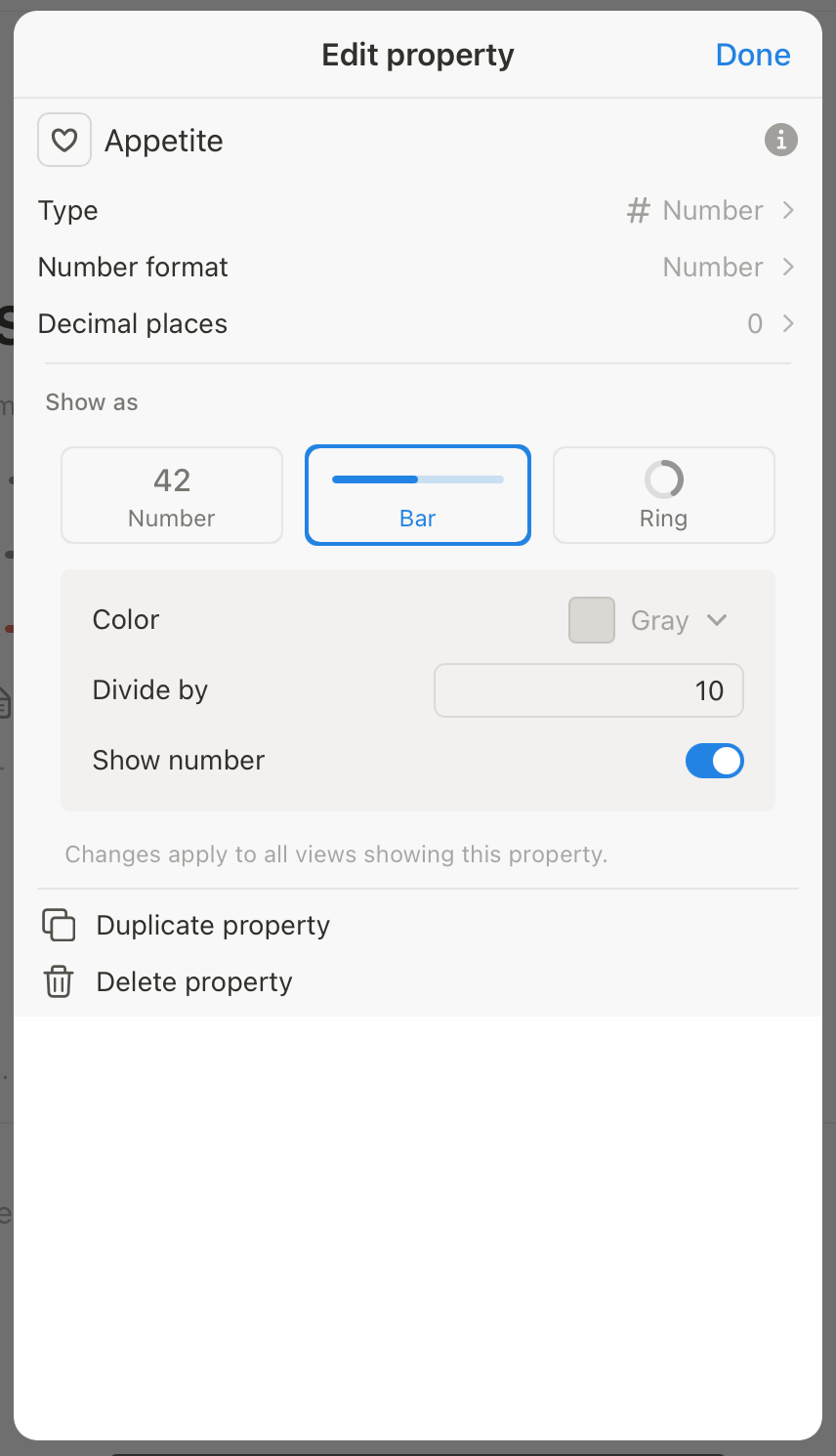Click the trash icon to delete property
The height and width of the screenshot is (1456, 836).
(x=59, y=981)
